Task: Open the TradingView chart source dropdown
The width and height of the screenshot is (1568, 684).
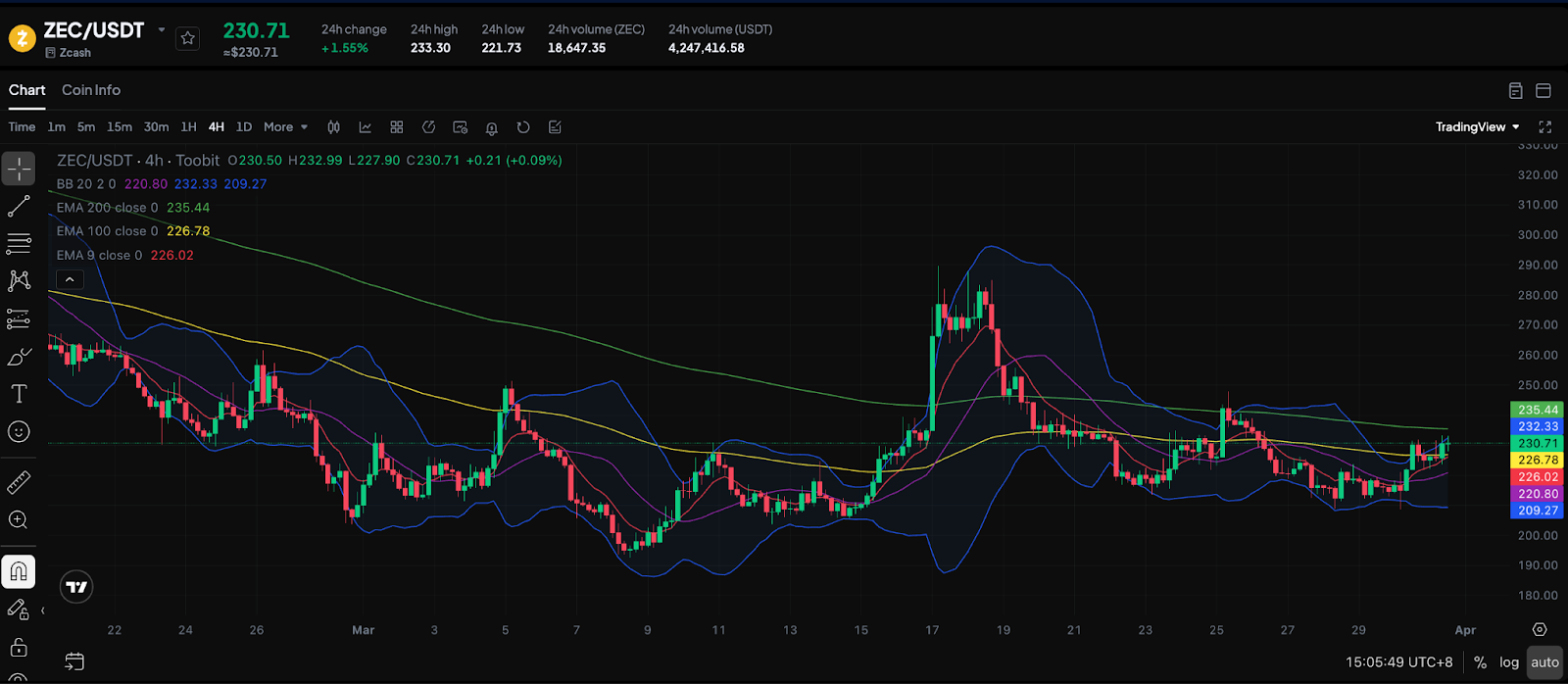Action: click(1477, 127)
